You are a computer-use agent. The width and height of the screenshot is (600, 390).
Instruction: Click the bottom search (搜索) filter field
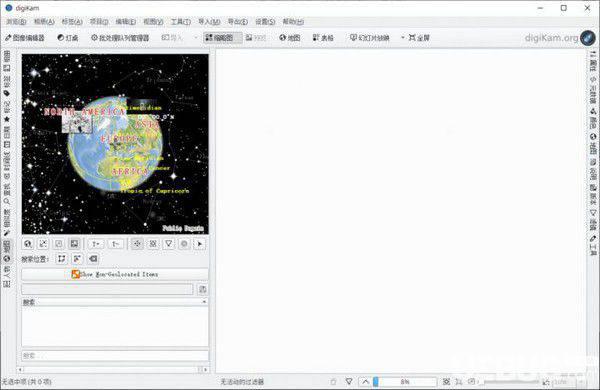click(x=115, y=356)
